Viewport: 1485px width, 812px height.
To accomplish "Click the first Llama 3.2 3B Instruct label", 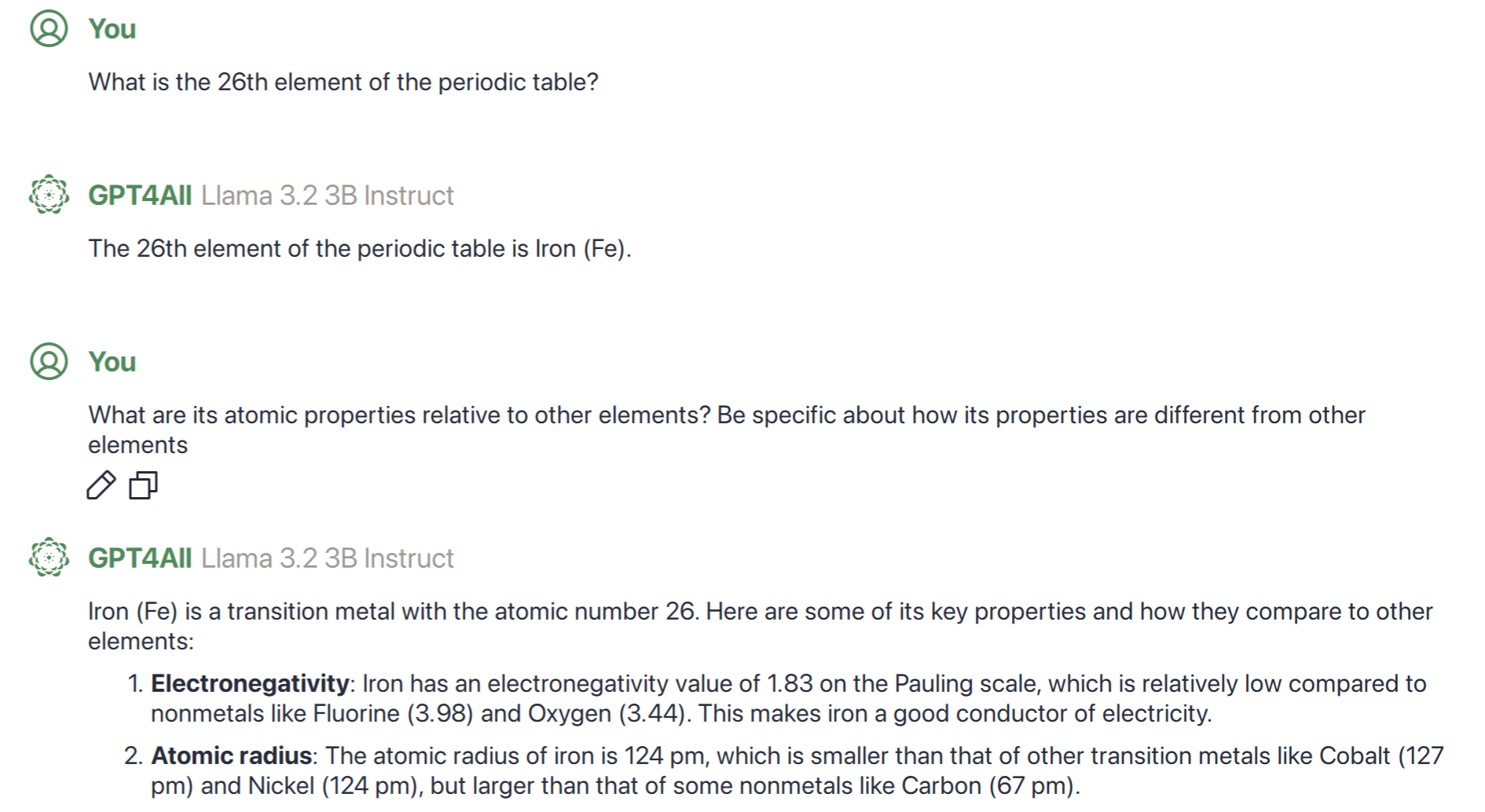I will [327, 196].
